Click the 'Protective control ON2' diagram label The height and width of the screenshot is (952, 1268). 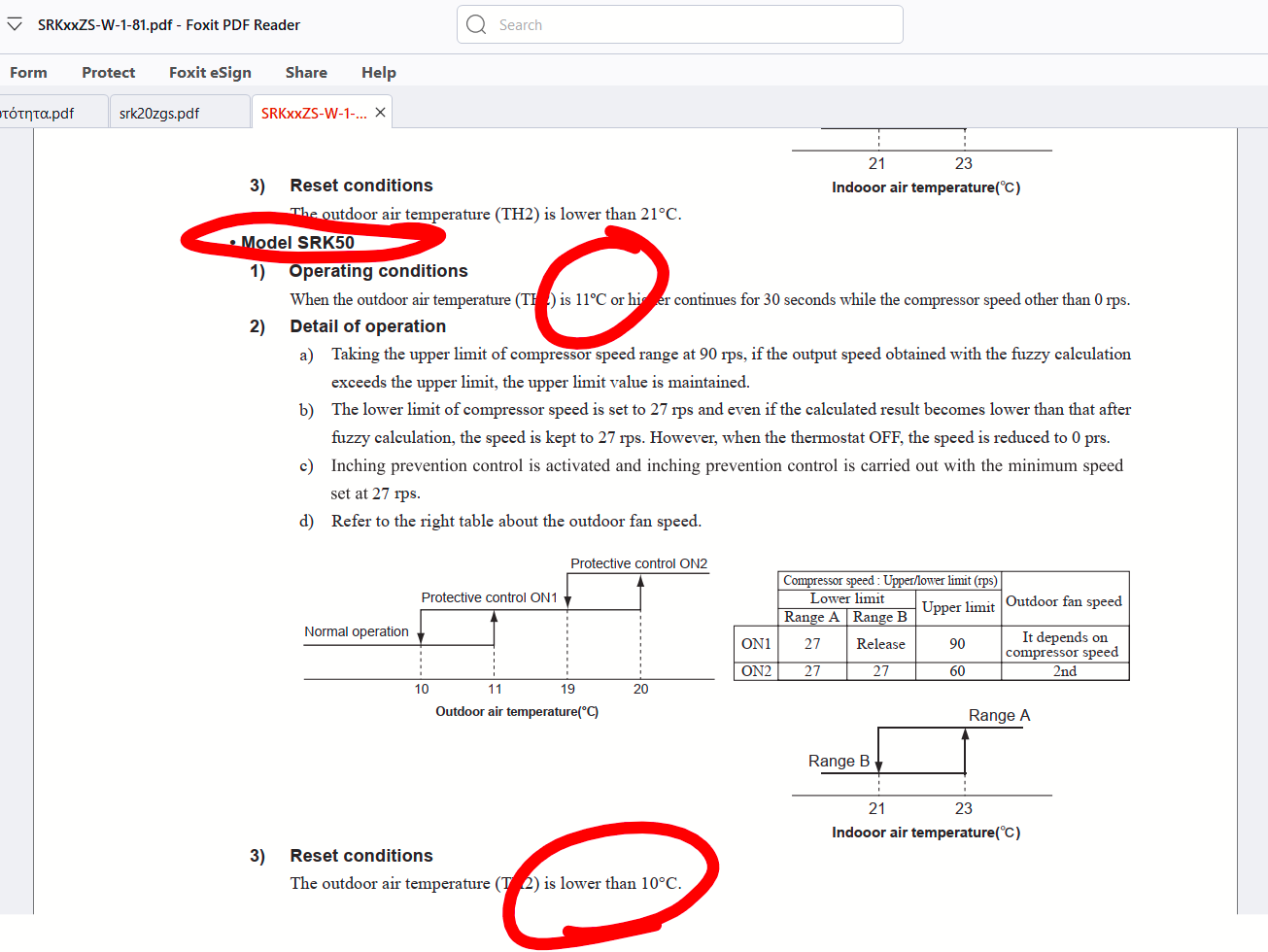pyautogui.click(x=638, y=563)
